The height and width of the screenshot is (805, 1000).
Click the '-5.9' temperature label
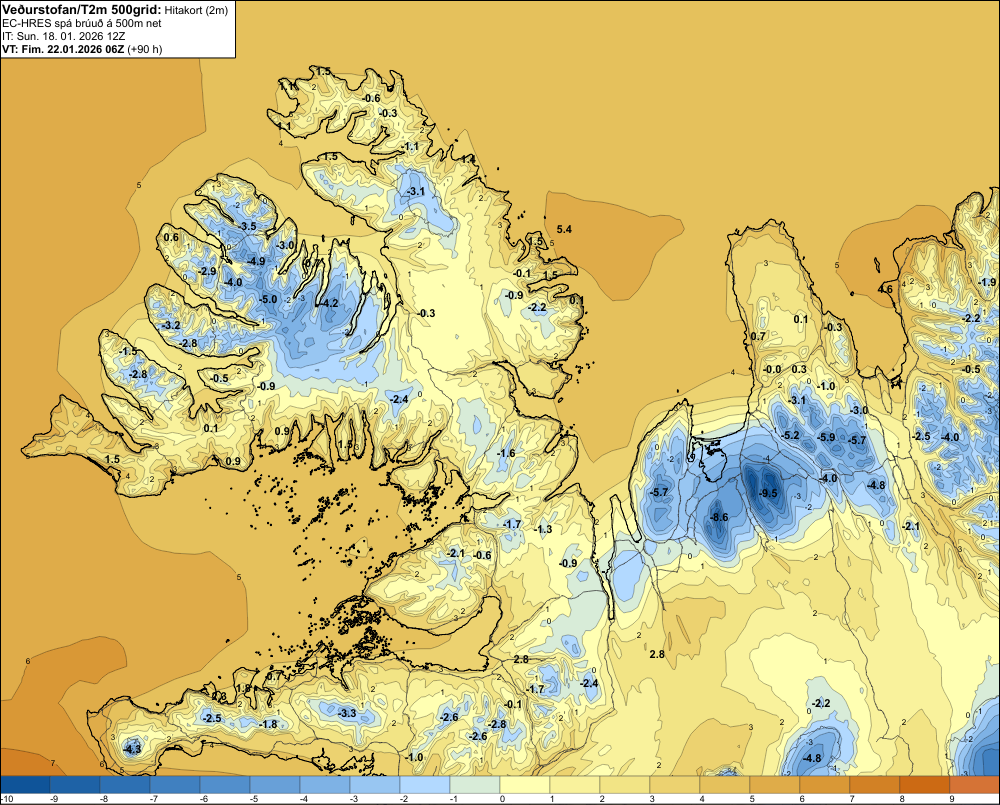pos(826,437)
